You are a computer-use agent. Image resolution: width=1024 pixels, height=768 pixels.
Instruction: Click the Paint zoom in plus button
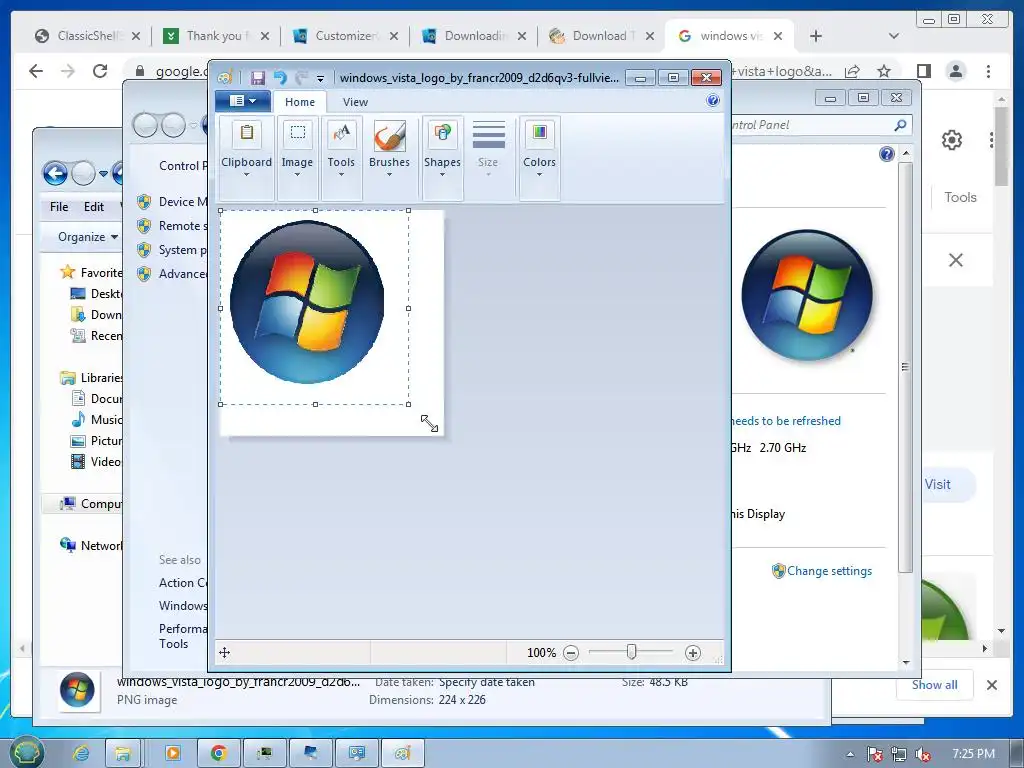tap(693, 652)
